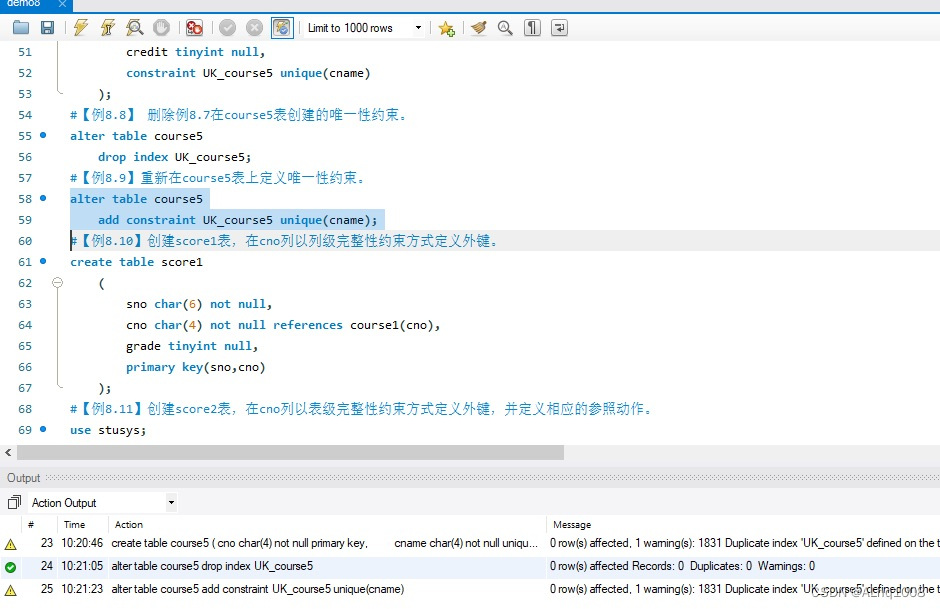Screen dimensions: 940x609
Task: Click line 64 references course1(cno)
Action: tap(356, 325)
